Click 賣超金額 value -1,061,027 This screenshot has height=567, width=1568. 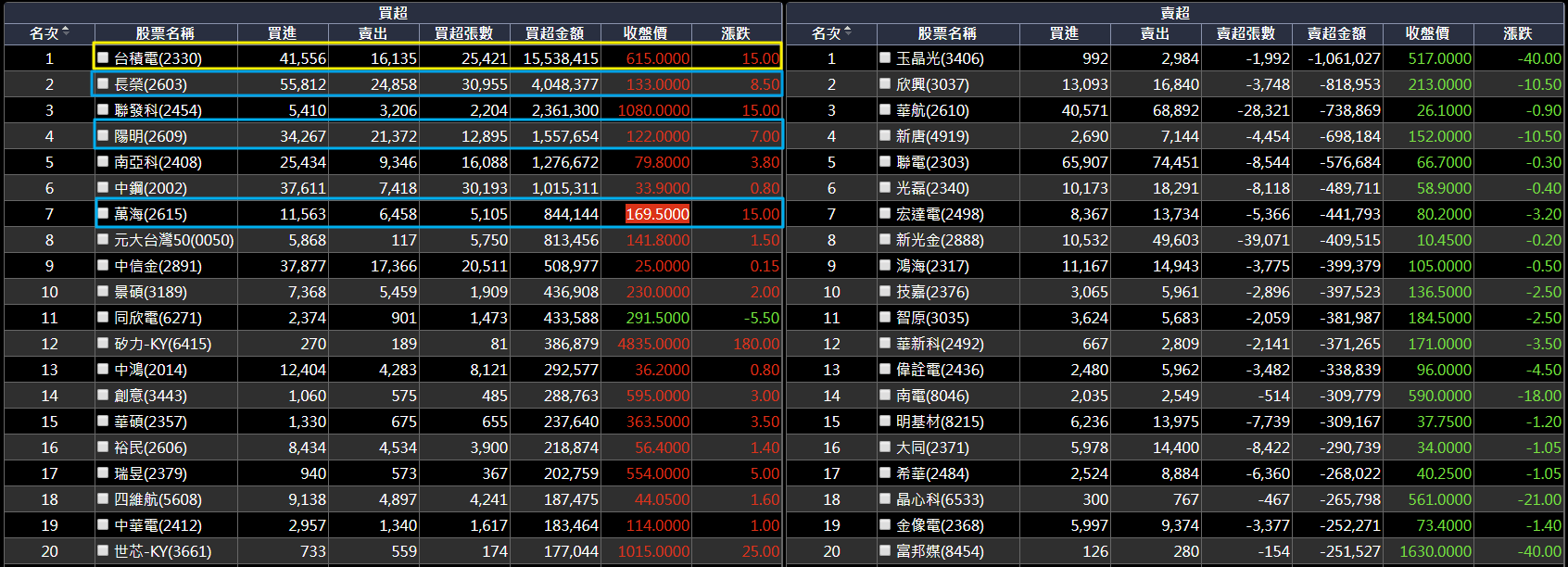(1344, 57)
